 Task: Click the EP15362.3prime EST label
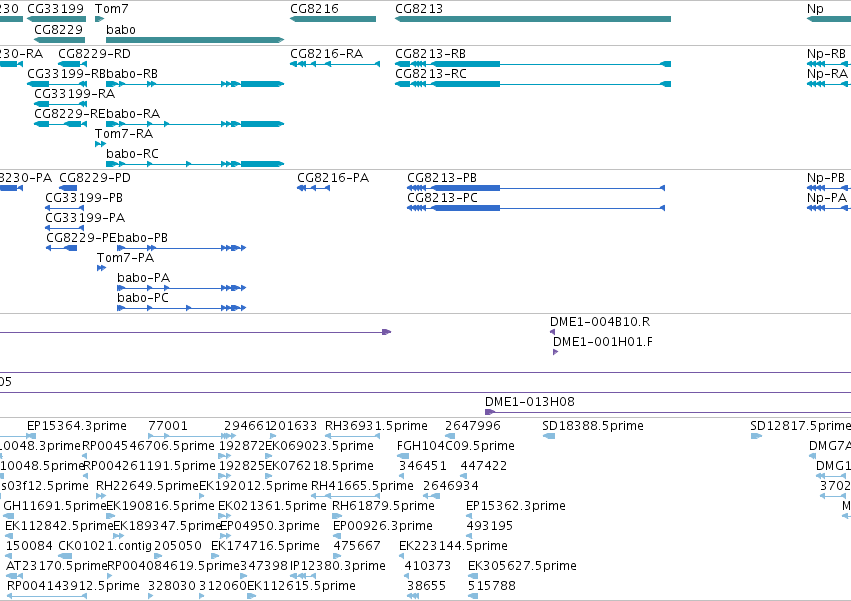tap(516, 506)
